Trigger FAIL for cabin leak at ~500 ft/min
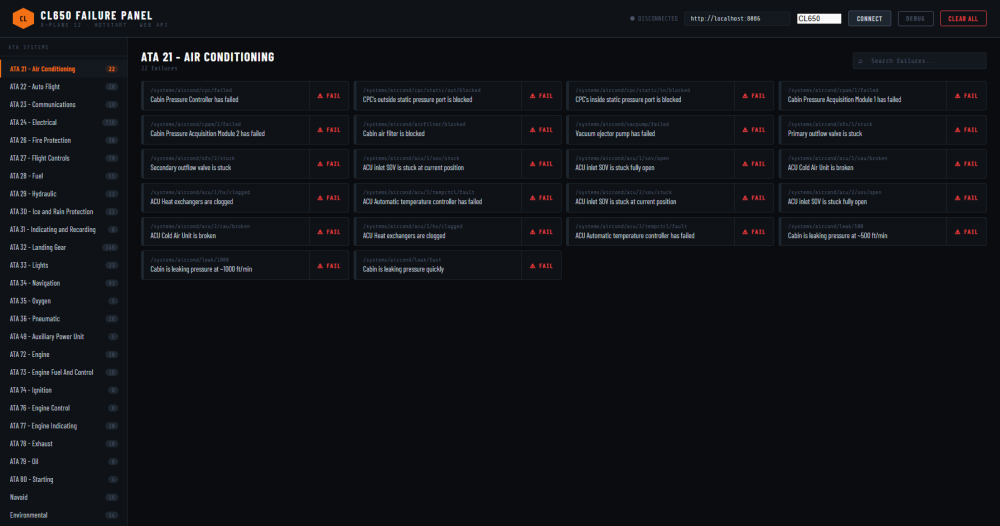Viewport: 1000px width, 526px height. tap(966, 232)
